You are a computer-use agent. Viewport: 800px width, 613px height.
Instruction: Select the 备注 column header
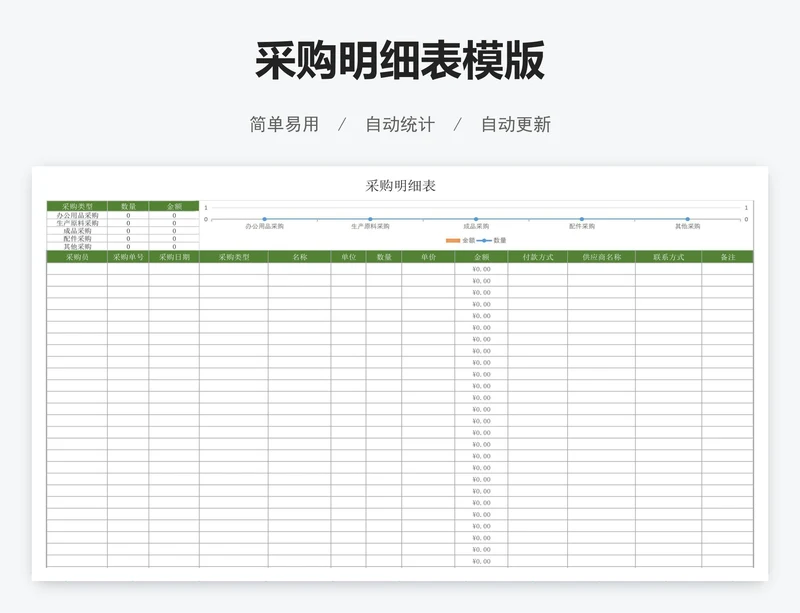[x=728, y=257]
